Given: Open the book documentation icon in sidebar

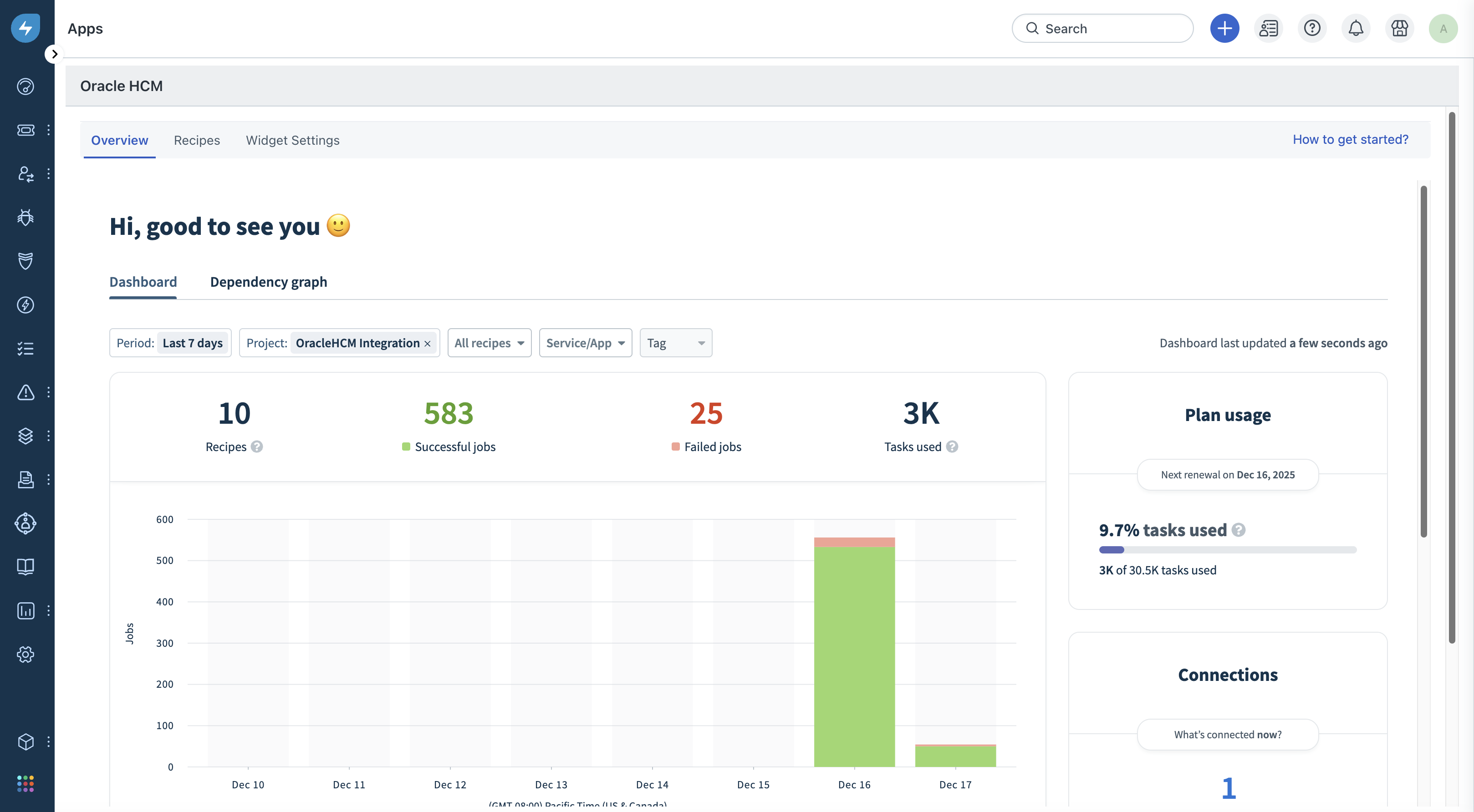Looking at the screenshot, I should 25,567.
